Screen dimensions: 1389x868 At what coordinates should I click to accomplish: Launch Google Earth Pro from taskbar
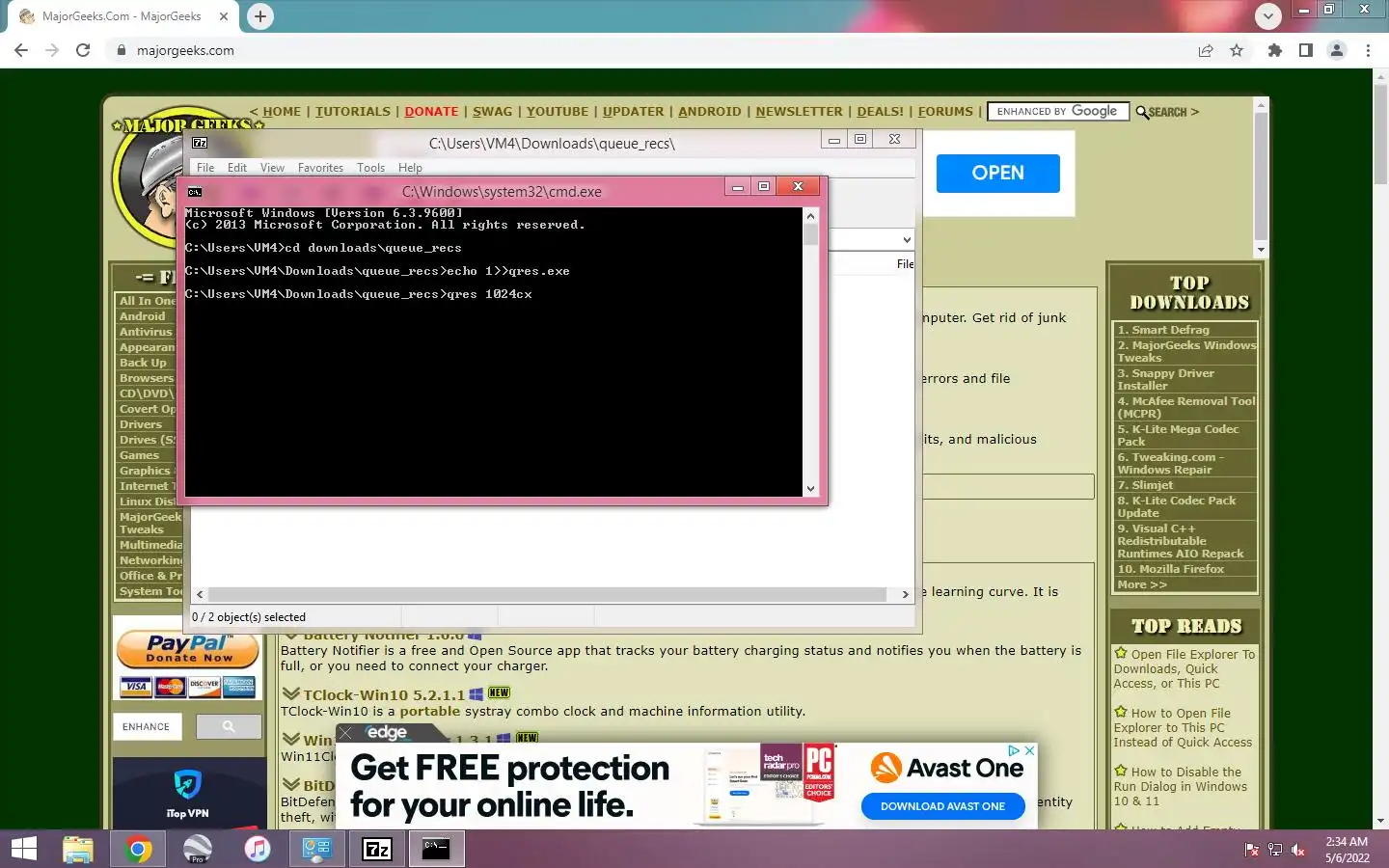click(198, 849)
